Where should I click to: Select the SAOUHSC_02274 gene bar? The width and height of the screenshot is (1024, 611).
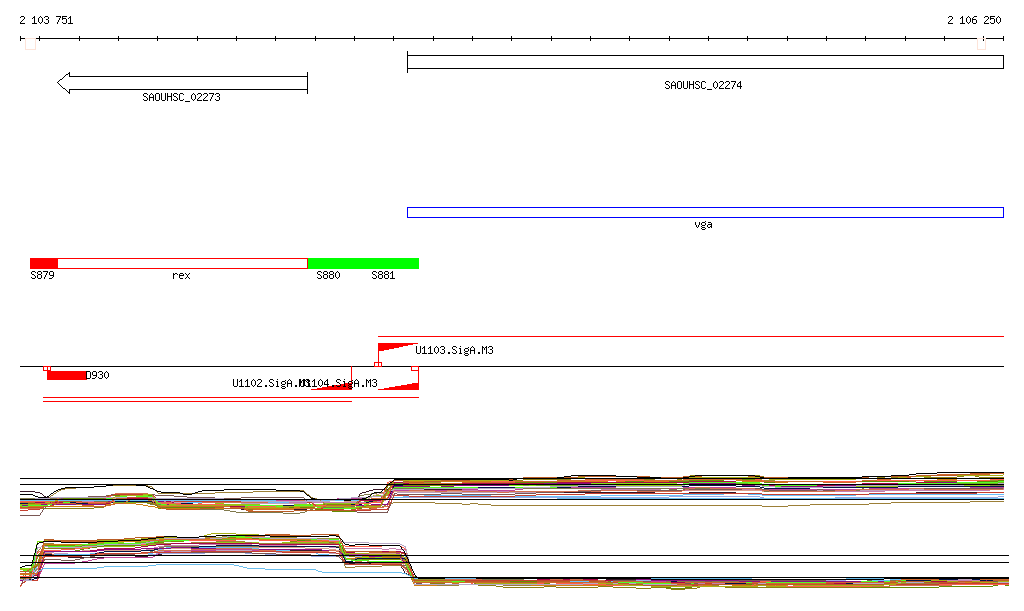[x=705, y=62]
